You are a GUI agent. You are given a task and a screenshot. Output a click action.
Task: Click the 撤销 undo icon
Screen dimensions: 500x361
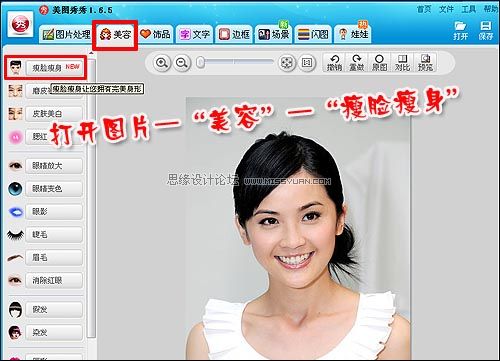point(334,63)
